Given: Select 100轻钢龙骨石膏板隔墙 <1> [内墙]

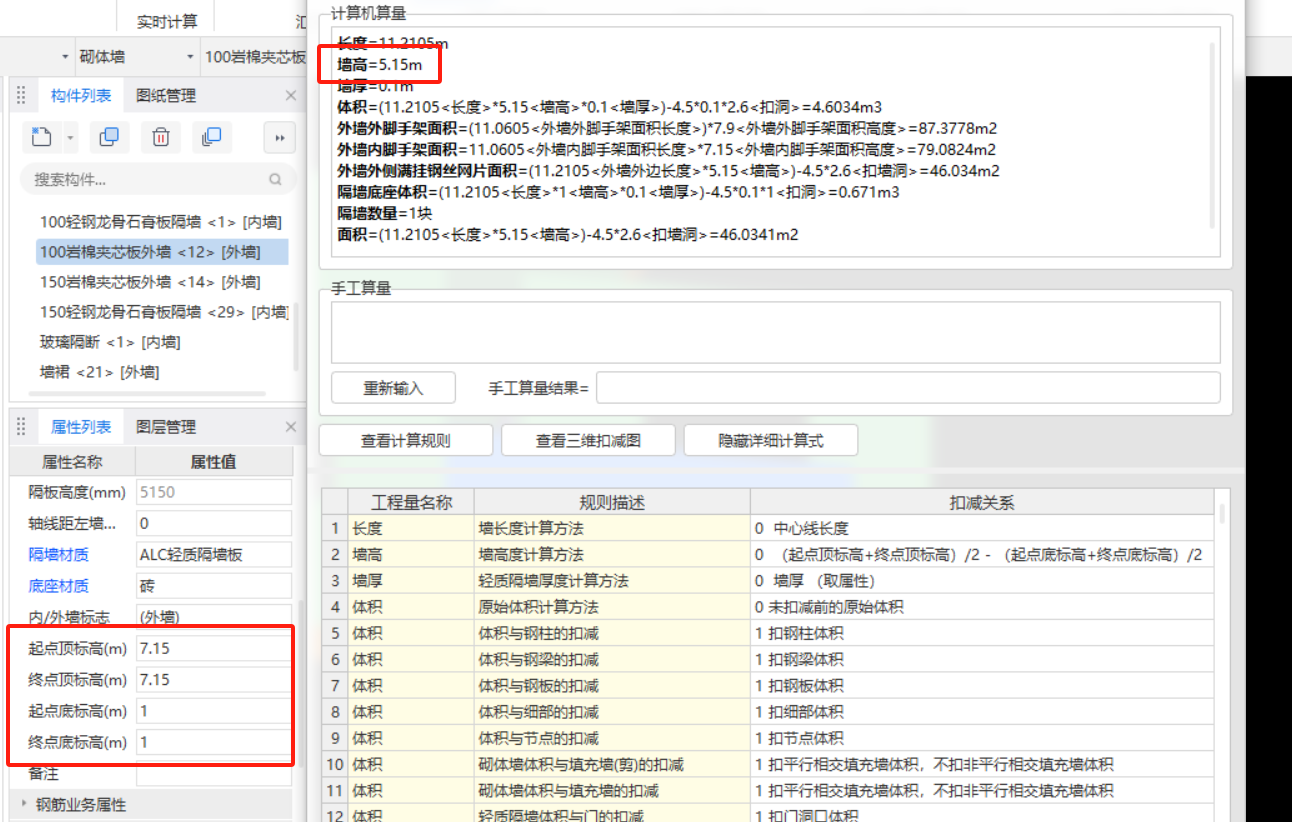Looking at the screenshot, I should [160, 222].
